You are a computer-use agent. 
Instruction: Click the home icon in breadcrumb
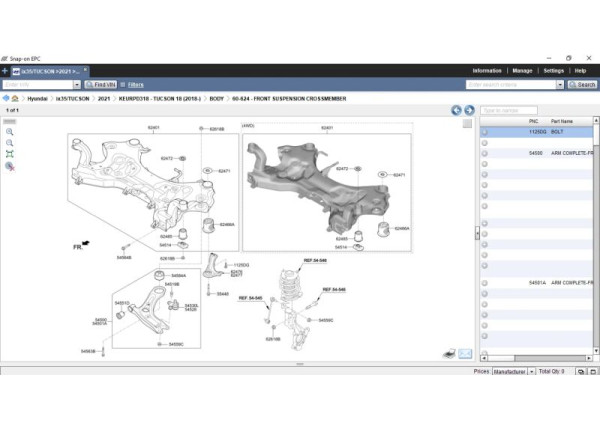point(14,99)
